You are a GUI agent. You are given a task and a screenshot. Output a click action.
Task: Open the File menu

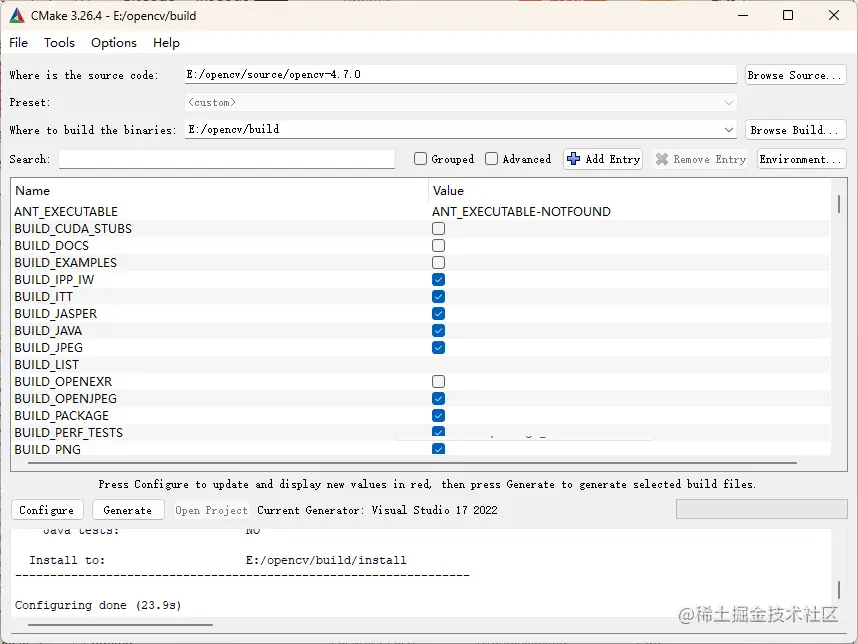[x=19, y=43]
